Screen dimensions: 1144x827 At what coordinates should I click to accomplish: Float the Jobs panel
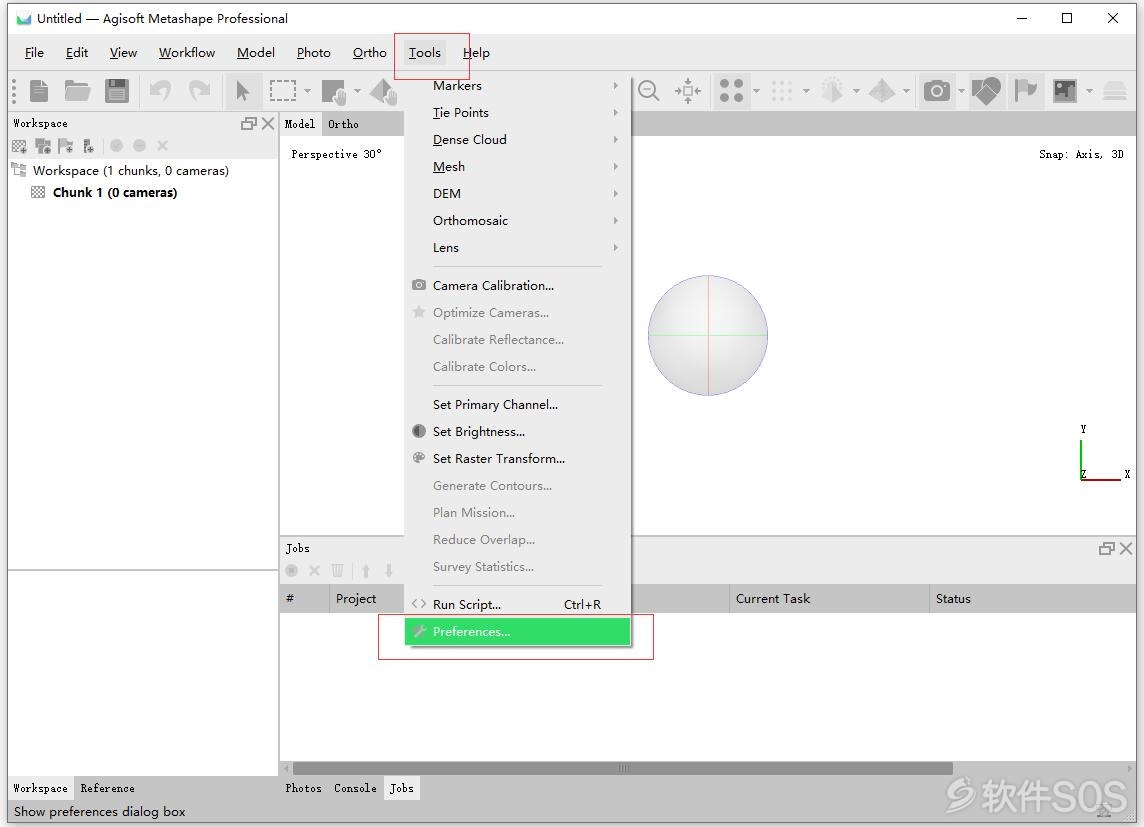(1107, 548)
